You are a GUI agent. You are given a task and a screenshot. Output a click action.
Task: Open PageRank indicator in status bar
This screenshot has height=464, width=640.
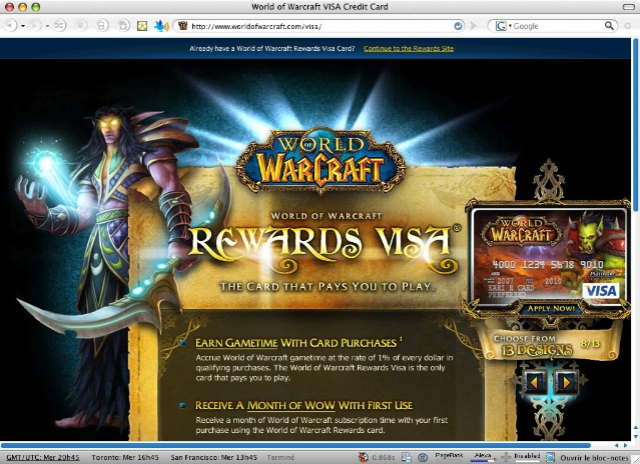(x=449, y=455)
